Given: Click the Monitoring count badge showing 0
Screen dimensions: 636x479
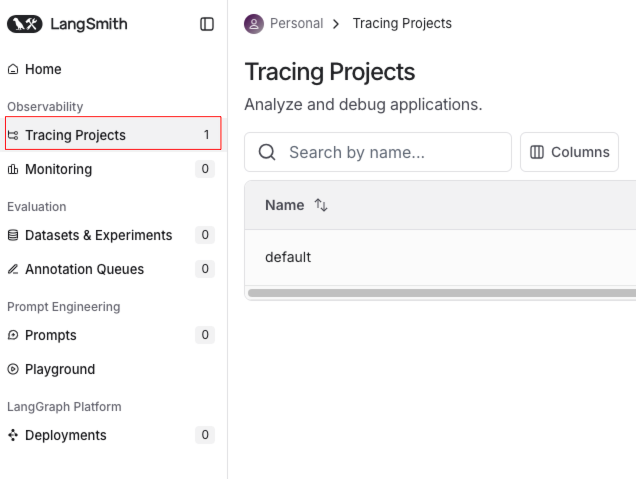Looking at the screenshot, I should pos(205,169).
